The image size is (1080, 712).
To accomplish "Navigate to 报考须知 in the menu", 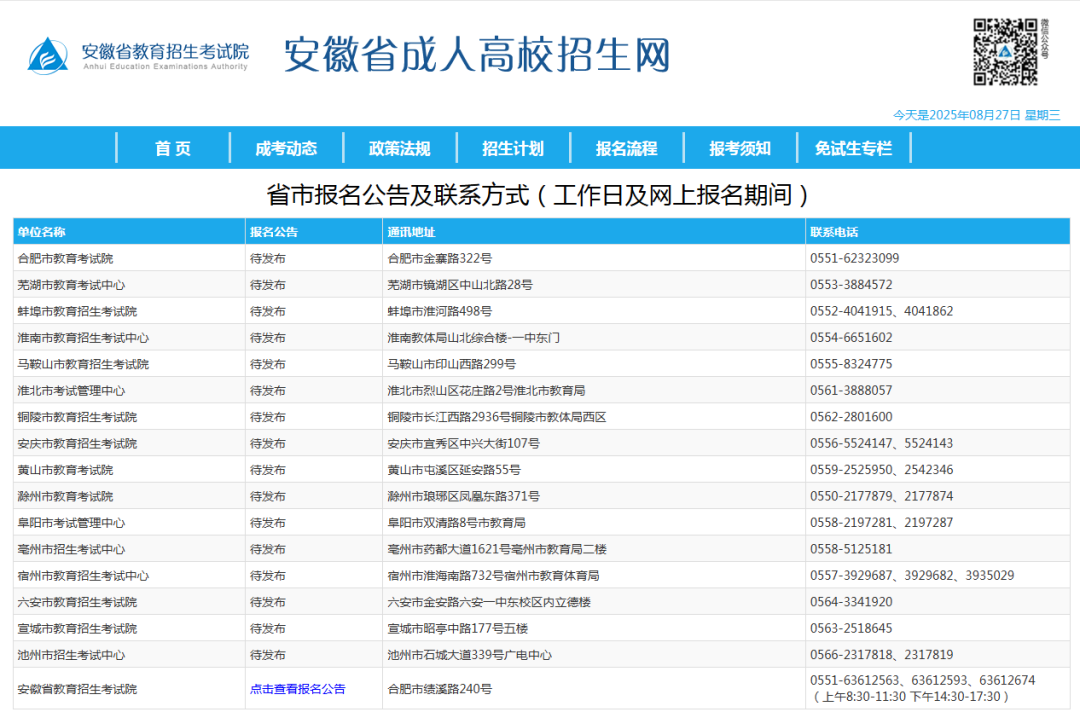I will click(x=740, y=148).
